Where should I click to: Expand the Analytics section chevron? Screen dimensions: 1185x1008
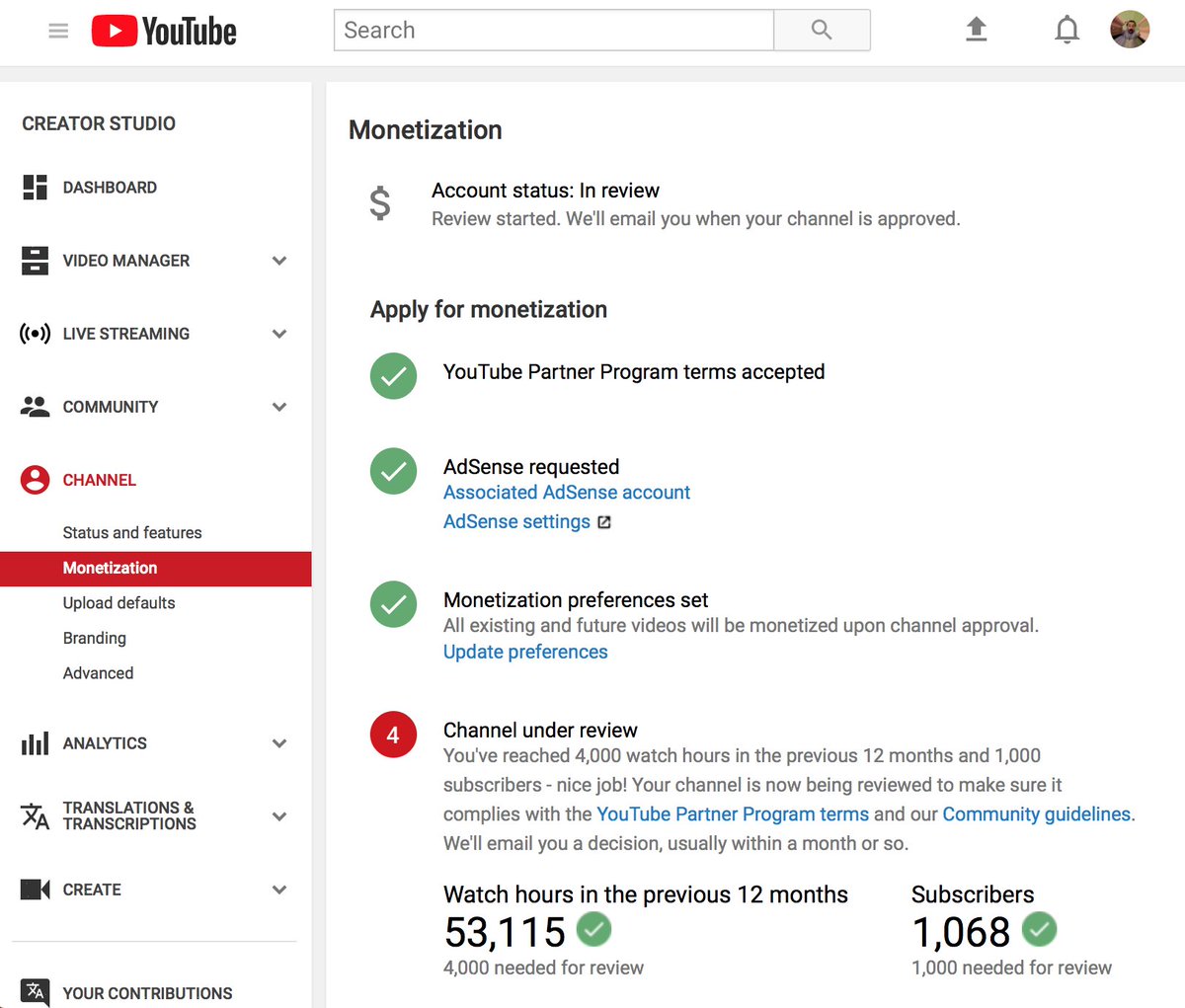279,743
